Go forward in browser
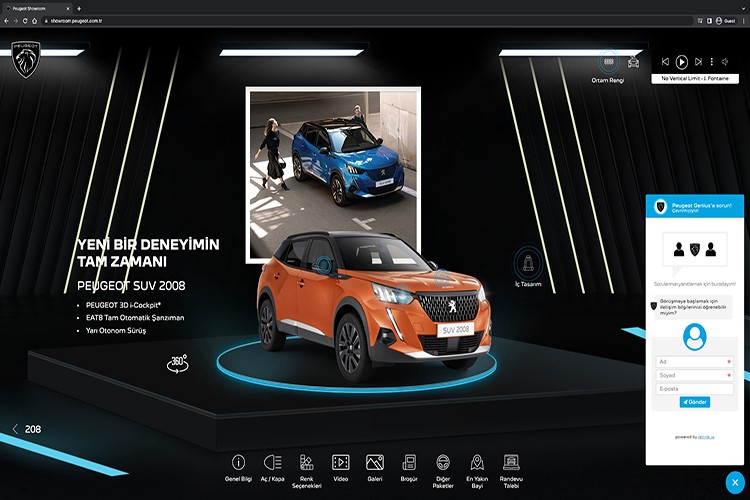This screenshot has height=500, width=750. 16,21
